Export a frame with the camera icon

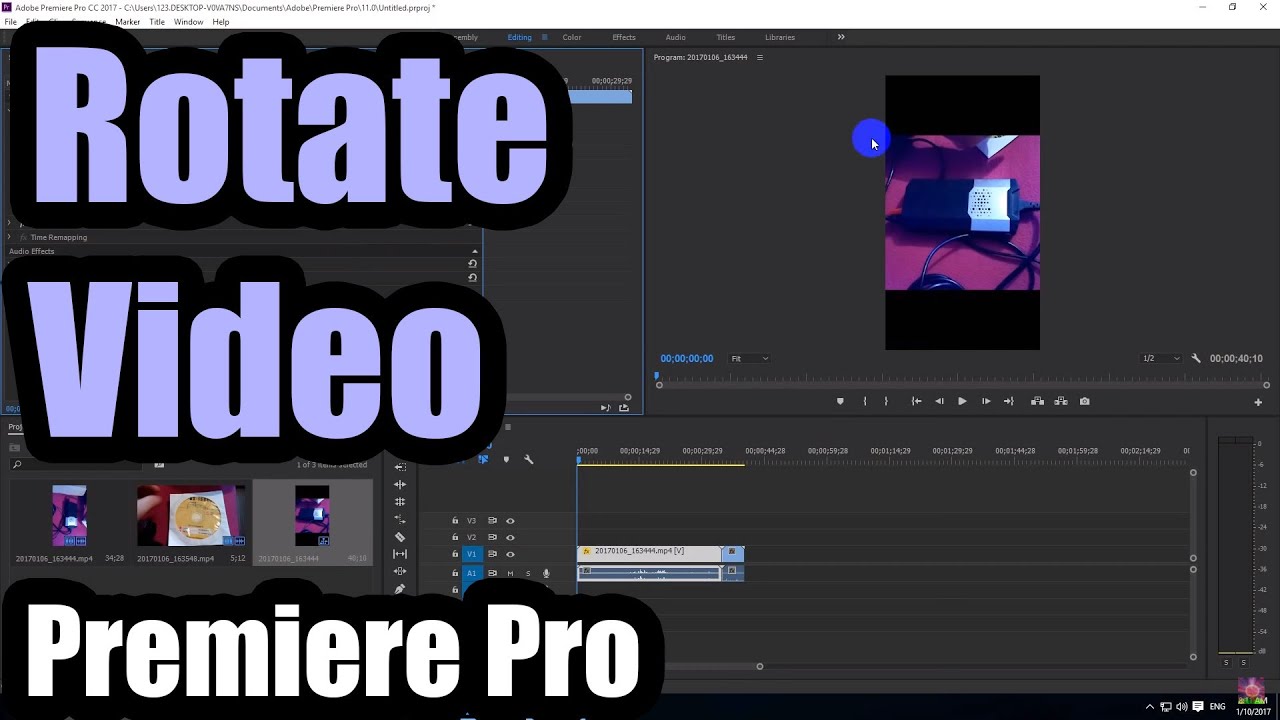[1085, 401]
